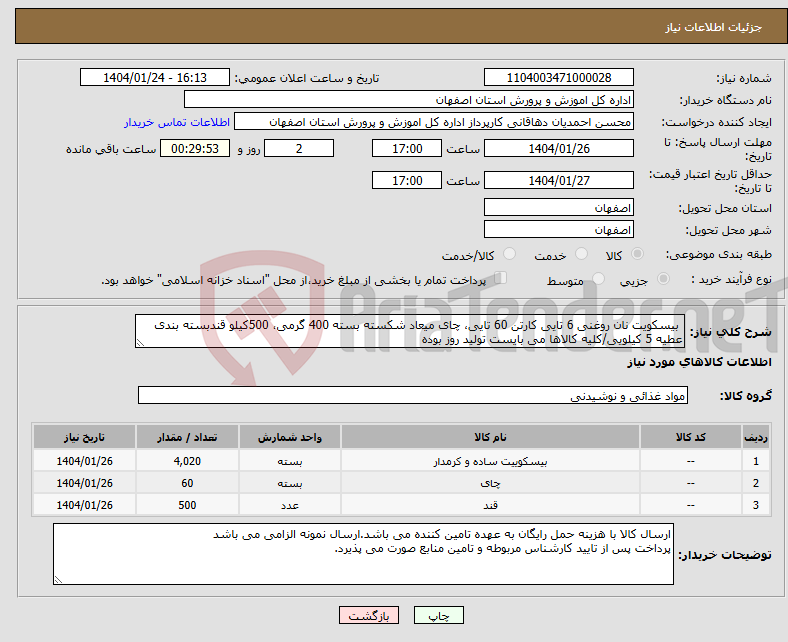Click the بیسکوییت ساده و کرمدار cell

point(490,461)
